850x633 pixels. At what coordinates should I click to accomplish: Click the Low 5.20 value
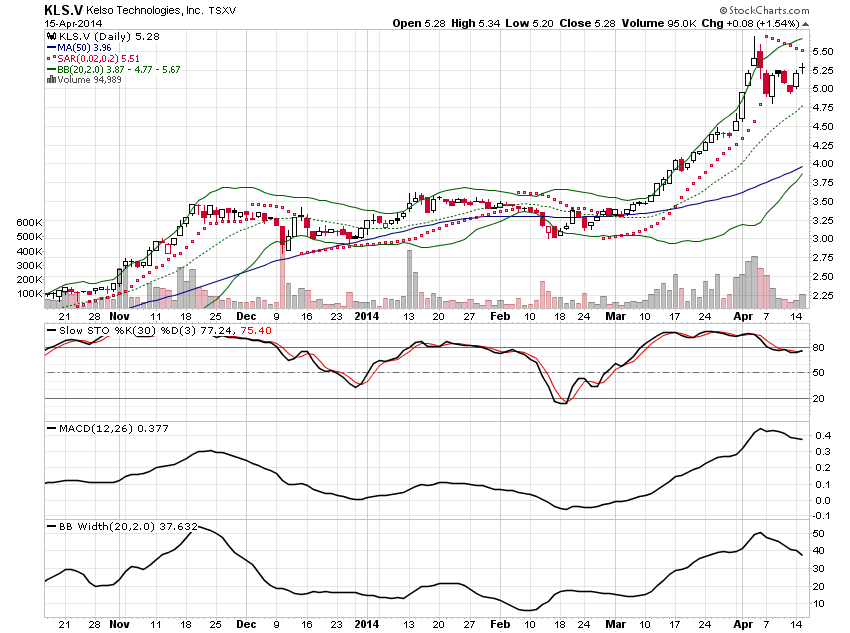pyautogui.click(x=530, y=23)
